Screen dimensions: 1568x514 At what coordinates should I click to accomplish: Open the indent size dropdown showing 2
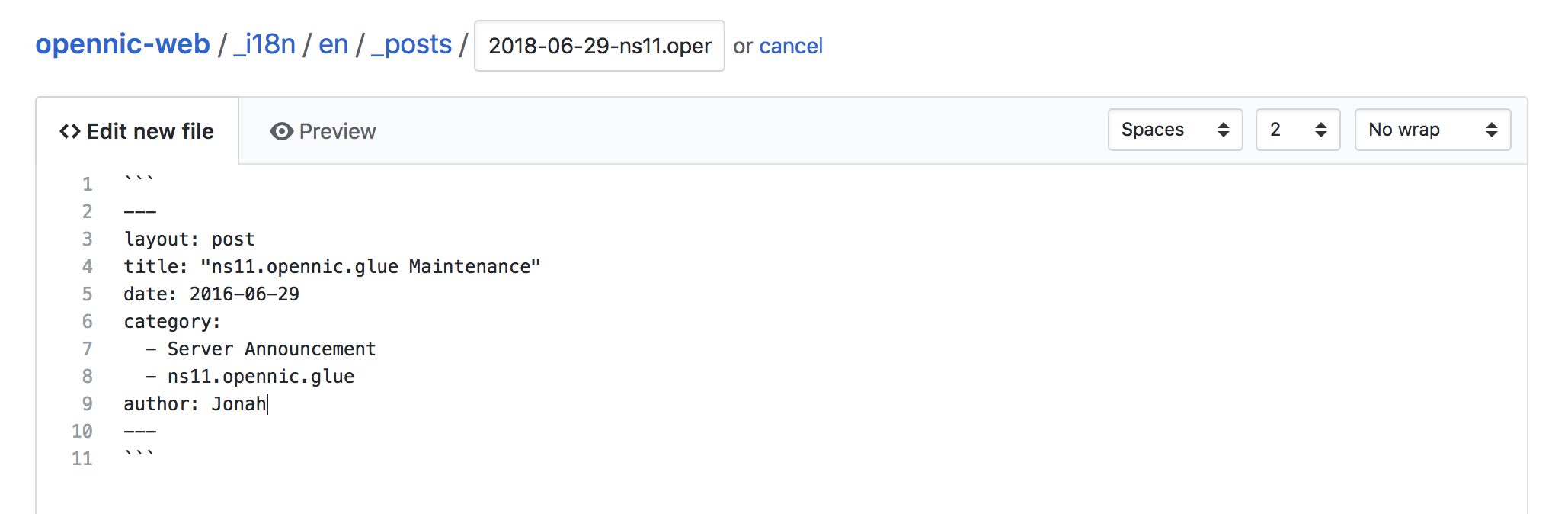coord(1297,130)
